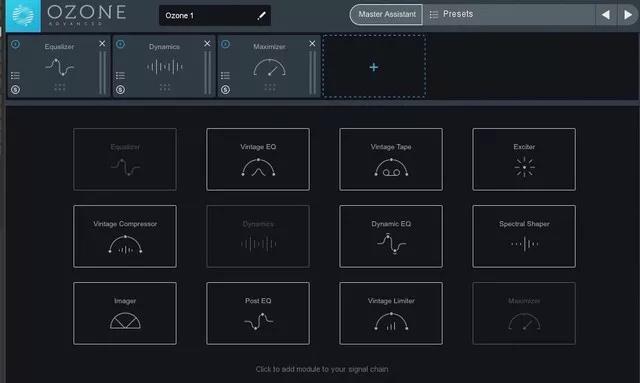The width and height of the screenshot is (640, 383).
Task: Go to the next preset arrow
Action: click(628, 15)
